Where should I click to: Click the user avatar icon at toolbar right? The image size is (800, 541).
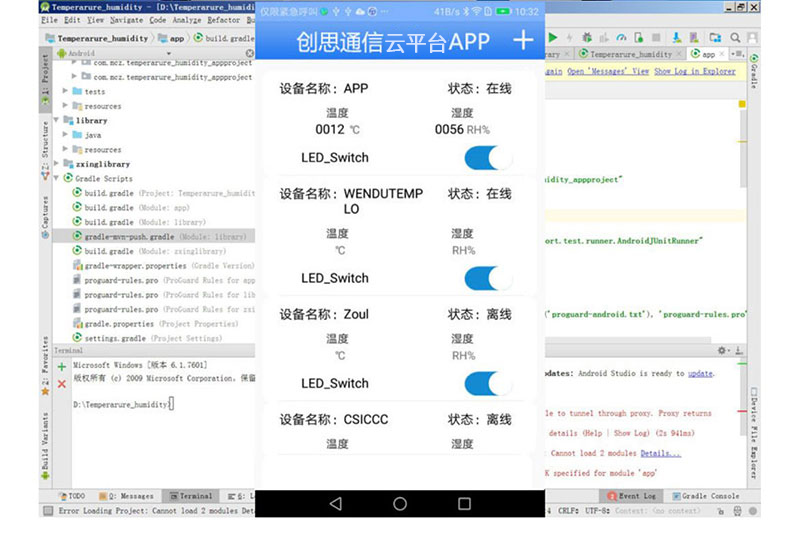point(752,37)
